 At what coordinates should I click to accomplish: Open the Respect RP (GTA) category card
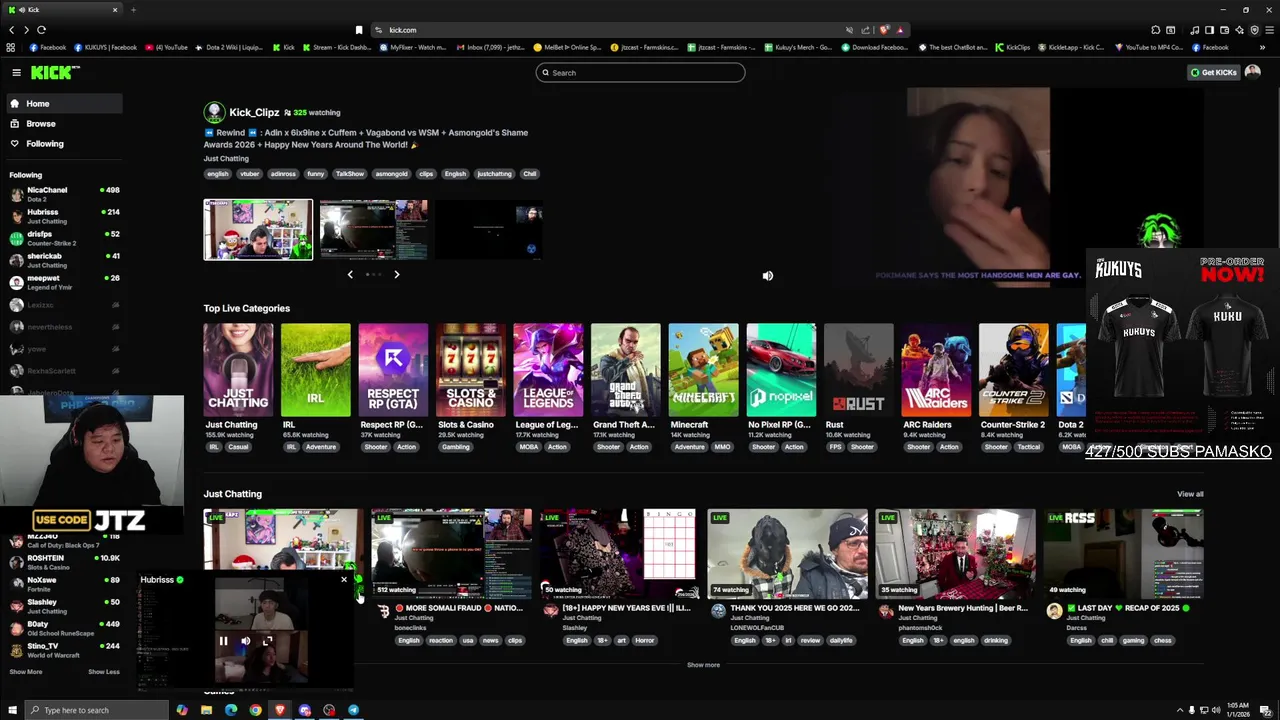pyautogui.click(x=393, y=369)
